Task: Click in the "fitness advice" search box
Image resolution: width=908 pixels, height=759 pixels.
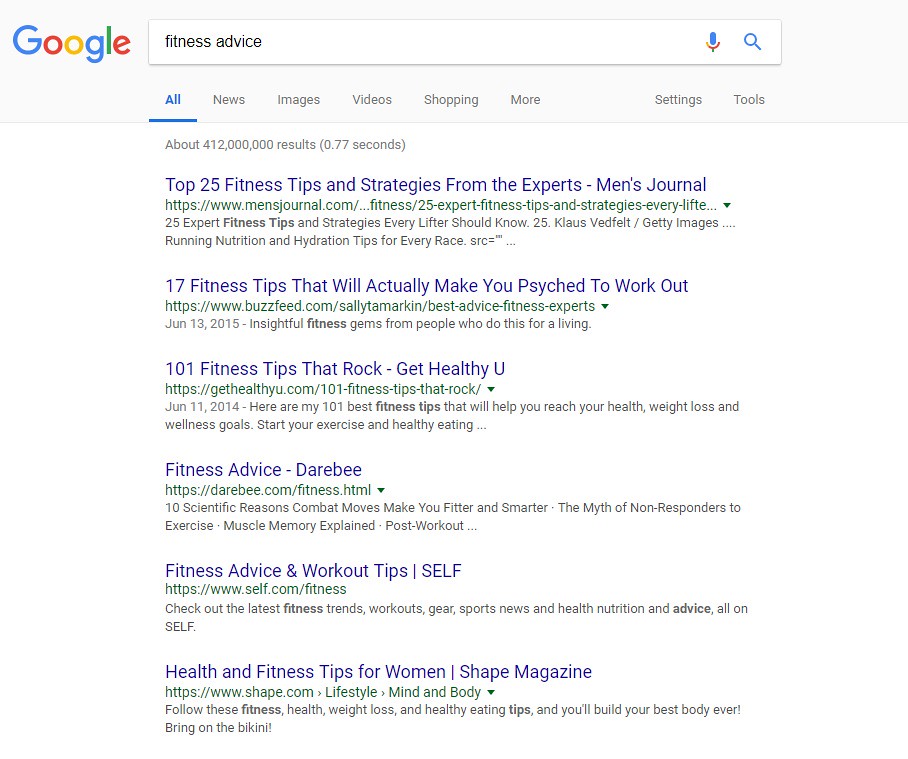Action: 420,42
